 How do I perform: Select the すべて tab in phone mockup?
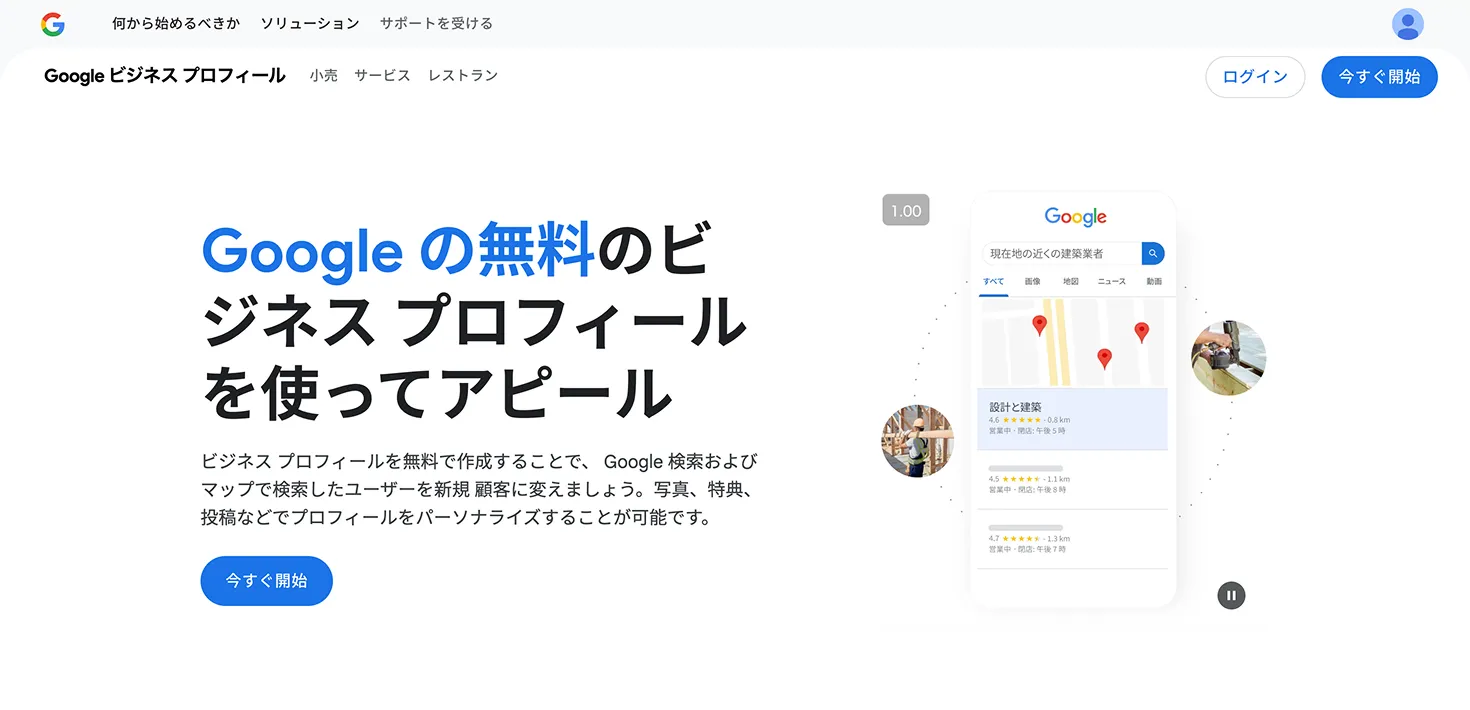pyautogui.click(x=993, y=282)
